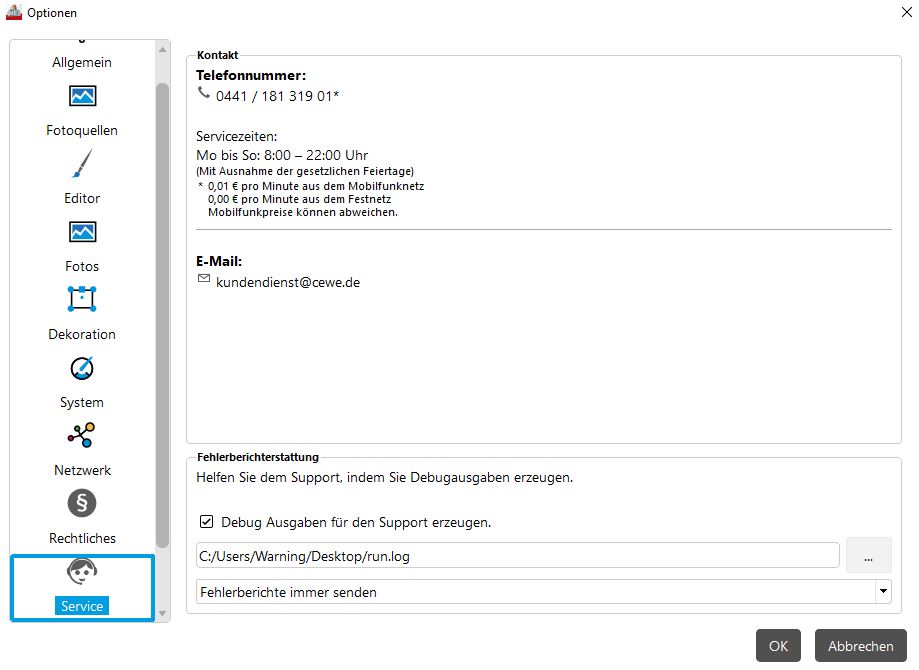
Task: Browse for log file with the ... button
Action: [x=869, y=555]
